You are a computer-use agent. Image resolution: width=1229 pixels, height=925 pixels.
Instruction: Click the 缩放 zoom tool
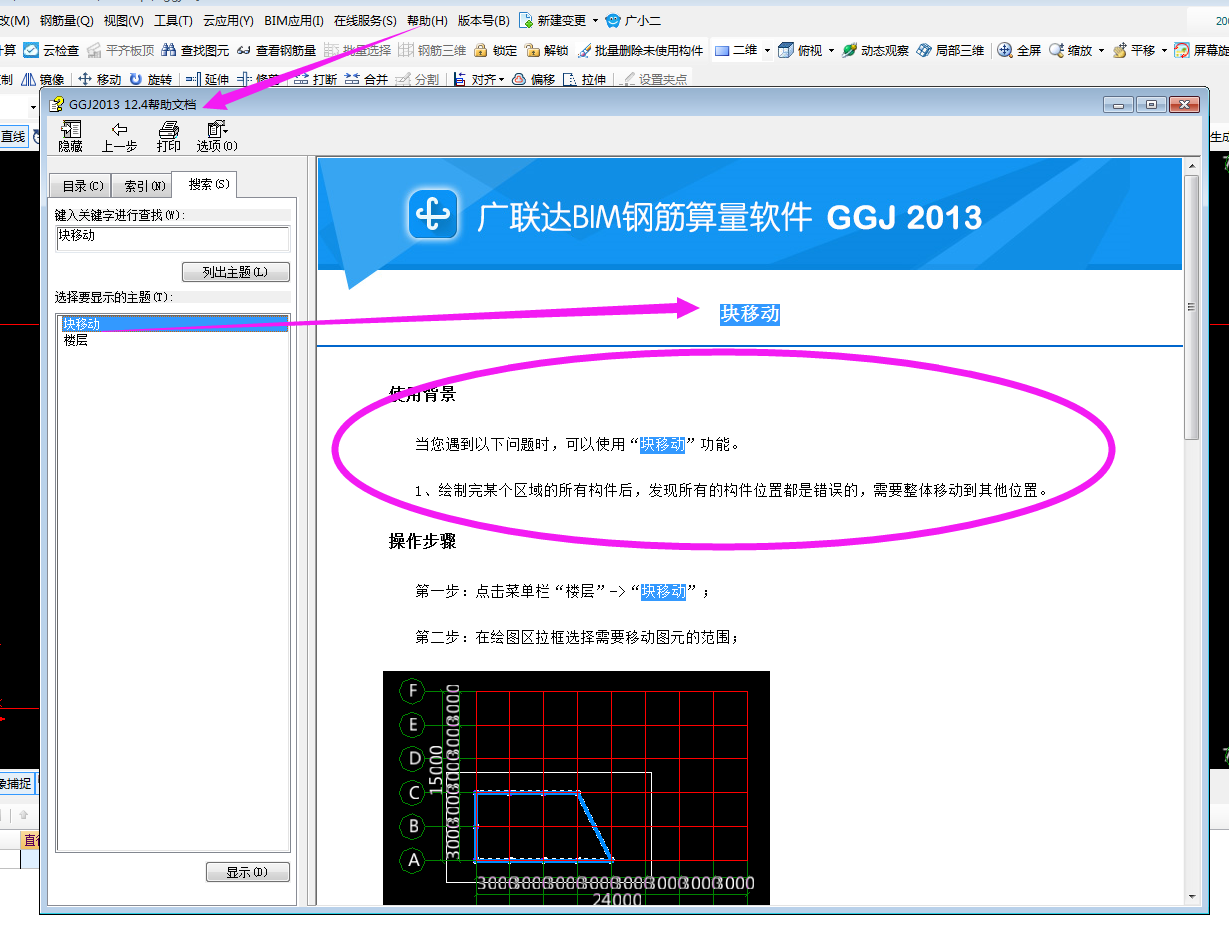(1070, 50)
